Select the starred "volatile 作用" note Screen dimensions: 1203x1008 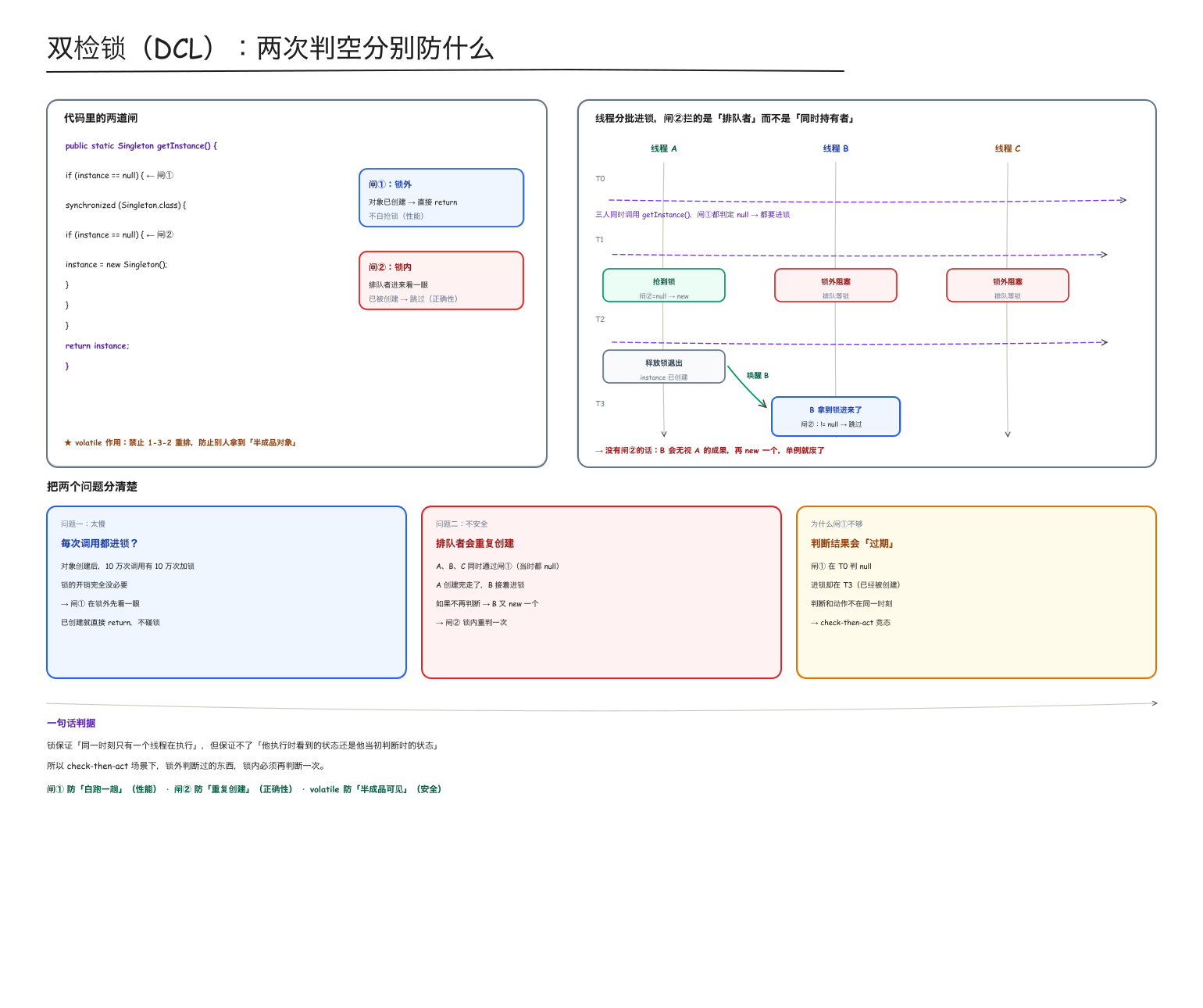(180, 443)
